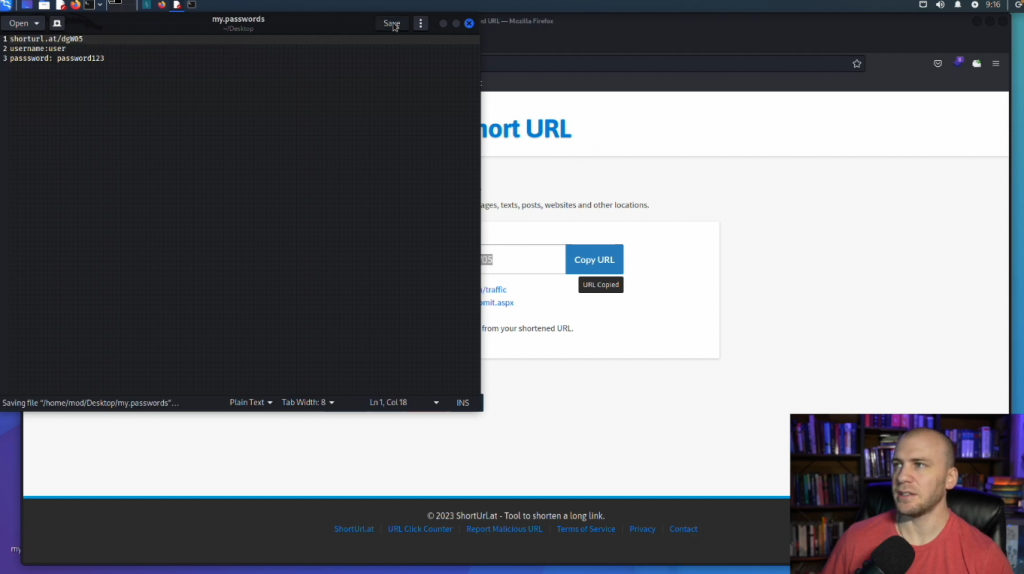Open the submit.aspx link

(498, 302)
